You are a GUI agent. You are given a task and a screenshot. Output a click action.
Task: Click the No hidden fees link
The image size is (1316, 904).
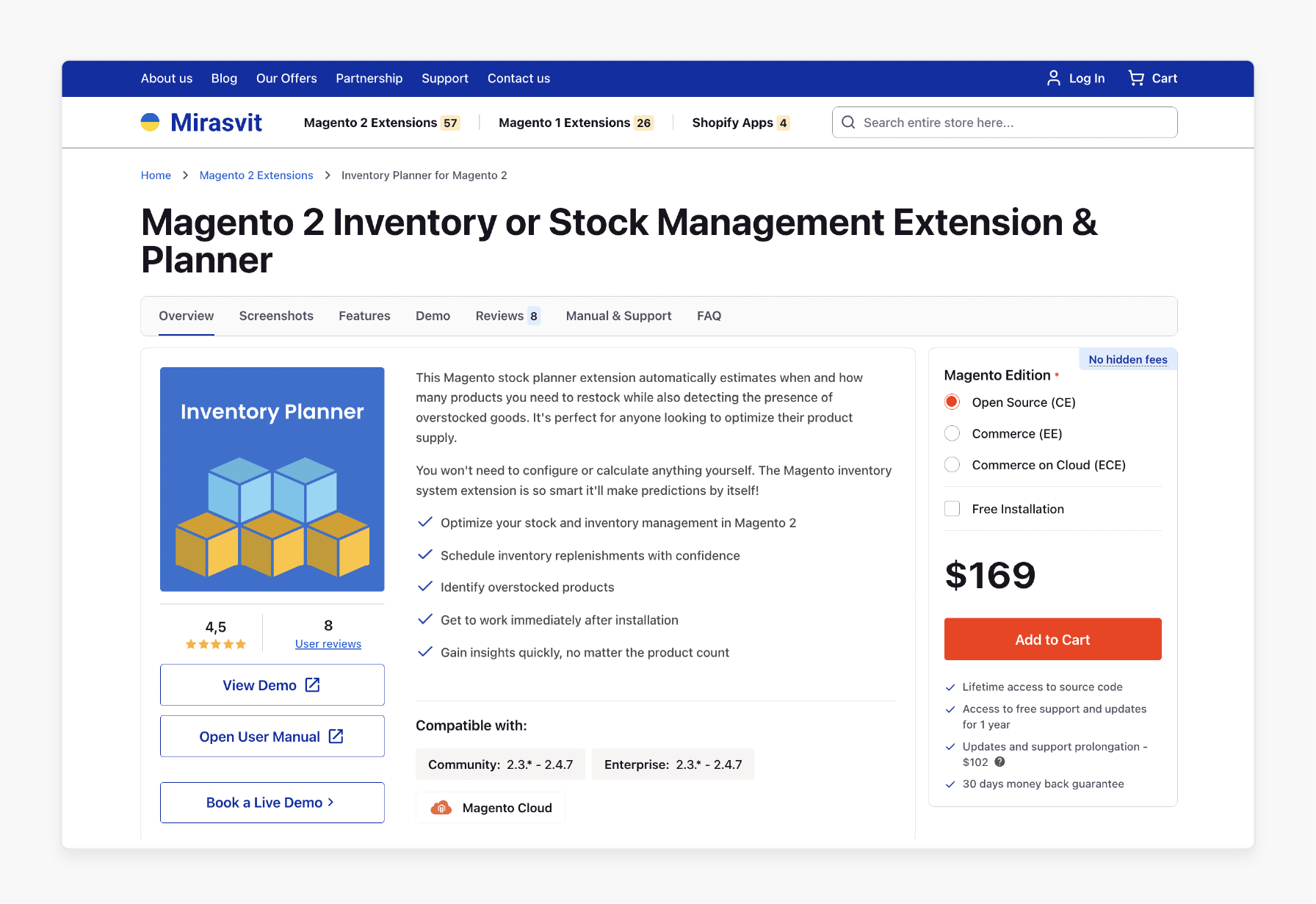pos(1128,360)
